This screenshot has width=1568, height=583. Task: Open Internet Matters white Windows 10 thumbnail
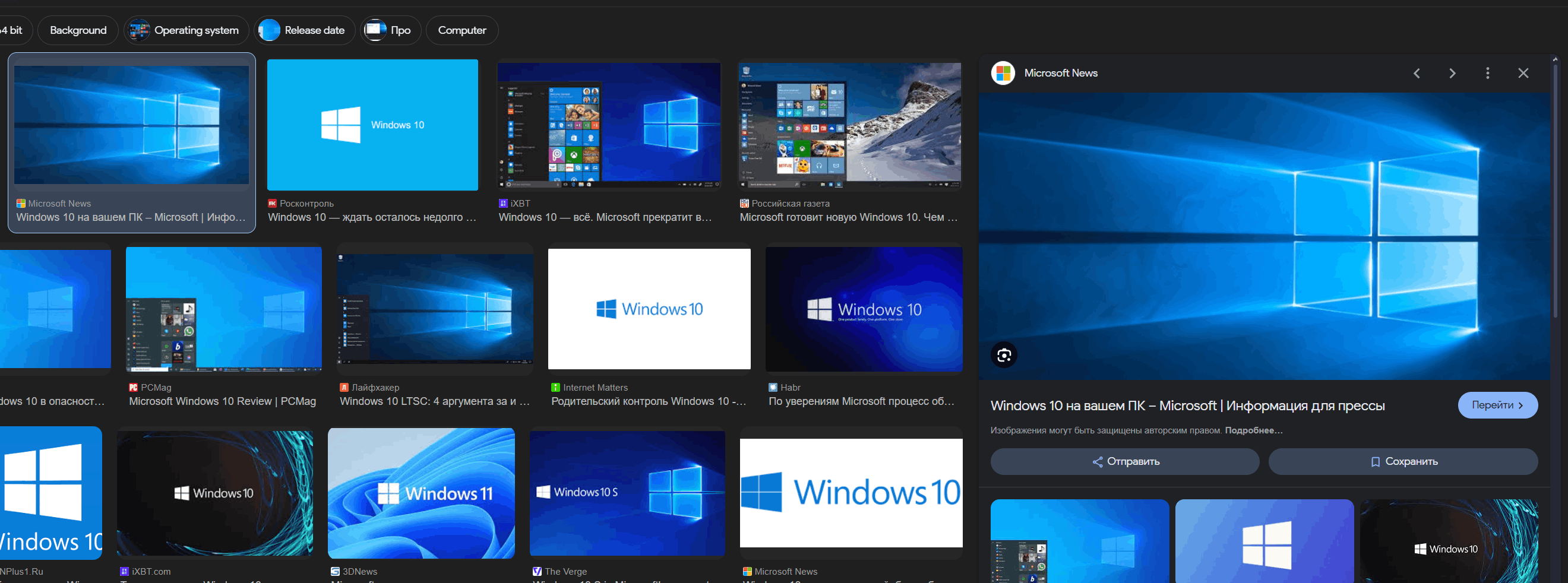649,309
